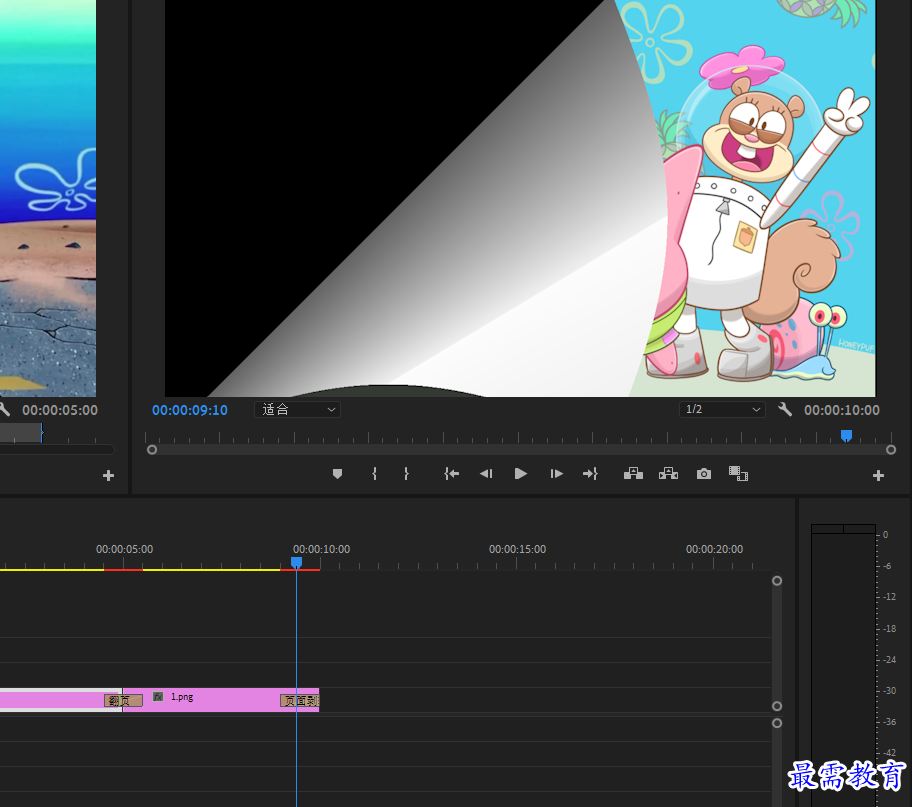
Task: Click the top handle of the audio track scrollbar
Action: pyautogui.click(x=777, y=723)
